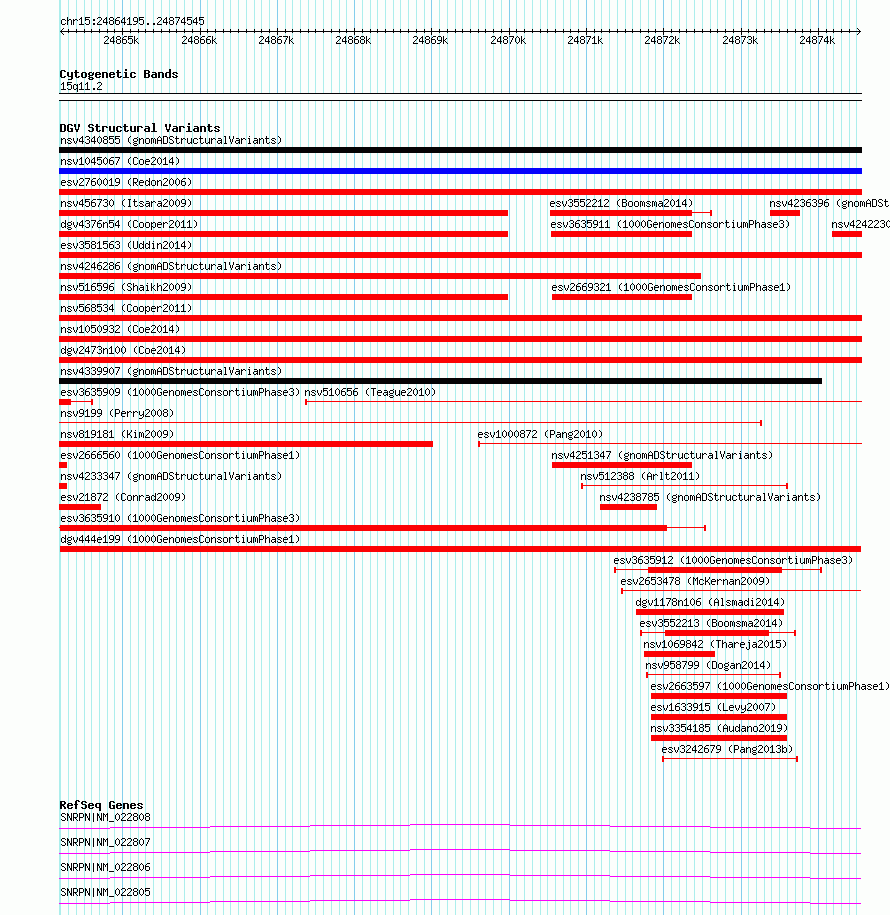
Task: Open esv3552213 (Boomsma2014) label
Action: pyautogui.click(x=711, y=623)
